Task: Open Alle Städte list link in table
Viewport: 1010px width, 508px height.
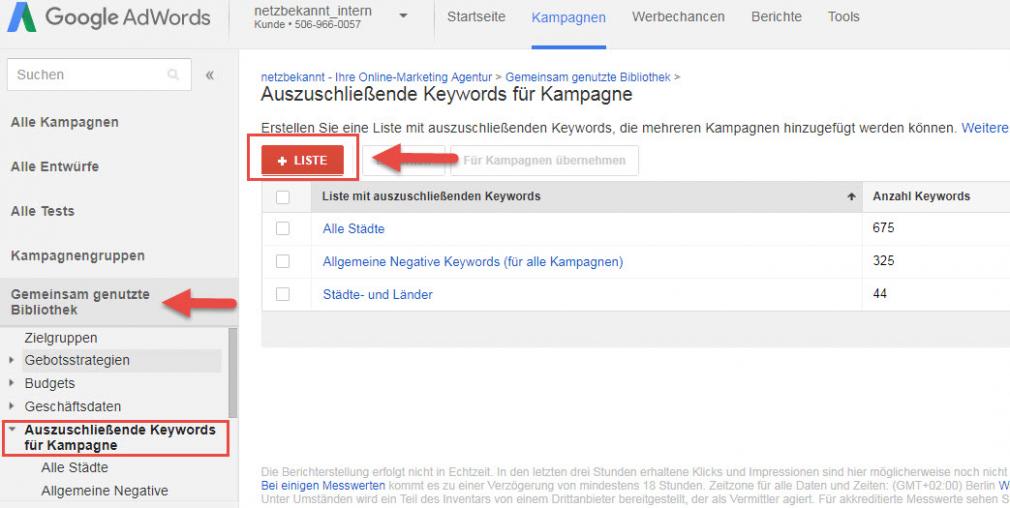Action: tap(354, 229)
